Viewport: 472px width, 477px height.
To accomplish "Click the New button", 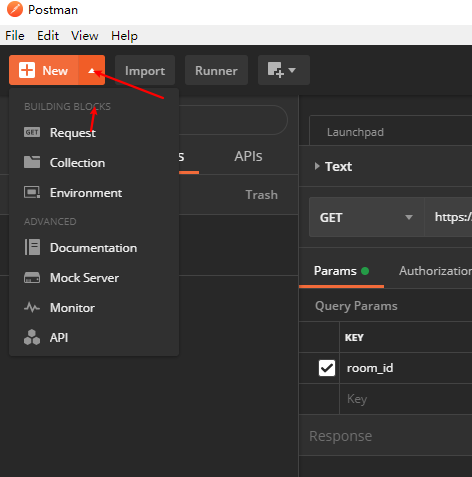I will tap(44, 70).
